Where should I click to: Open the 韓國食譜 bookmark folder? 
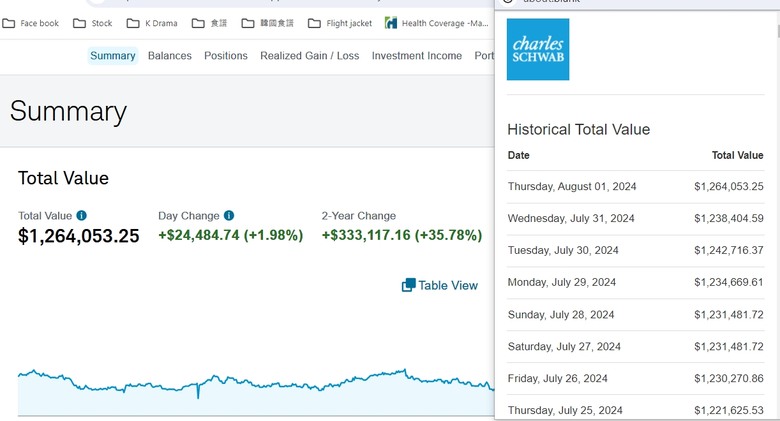268,23
